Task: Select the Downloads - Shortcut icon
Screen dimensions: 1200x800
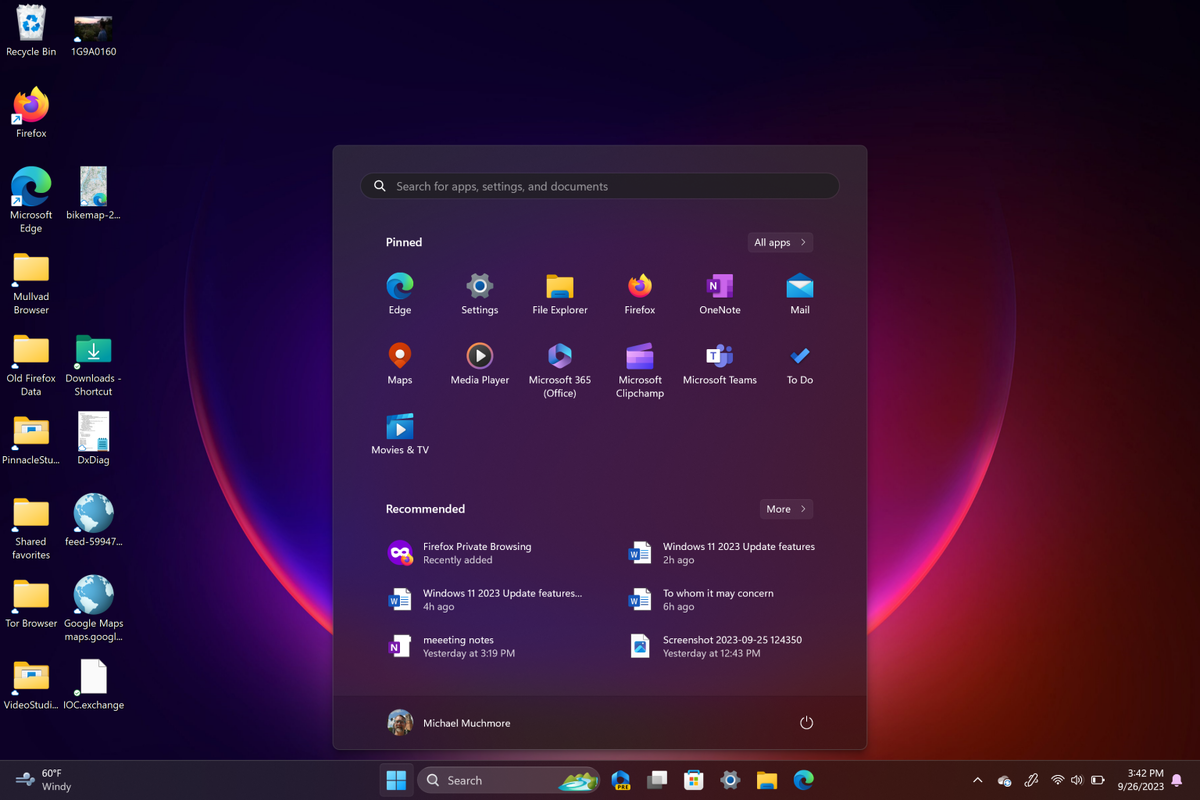Action: (93, 365)
